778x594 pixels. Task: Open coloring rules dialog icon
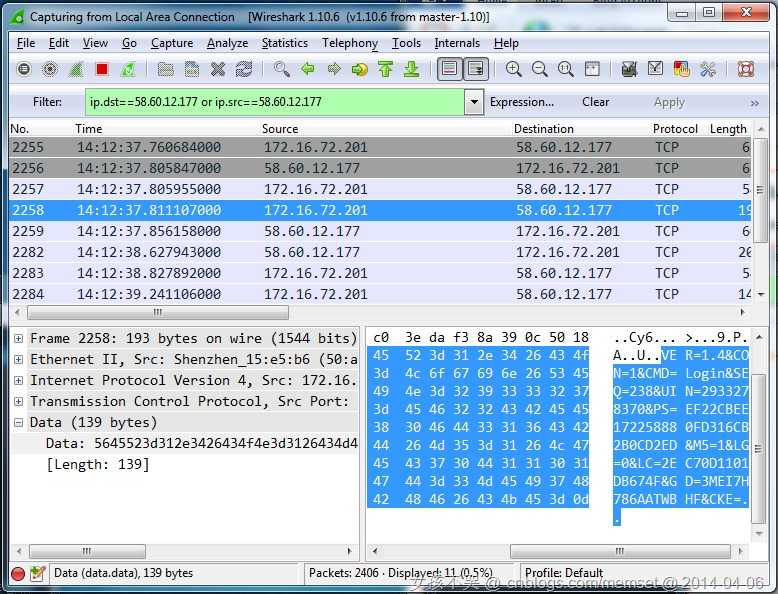(x=682, y=69)
